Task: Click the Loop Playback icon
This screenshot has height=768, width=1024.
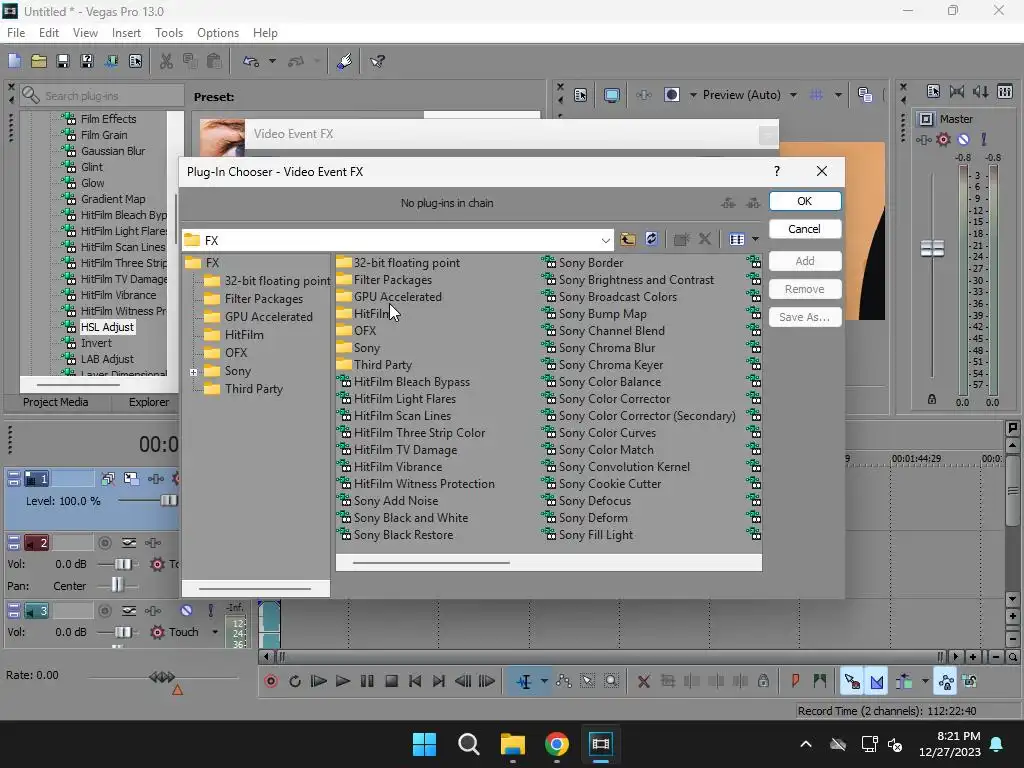Action: tap(295, 681)
